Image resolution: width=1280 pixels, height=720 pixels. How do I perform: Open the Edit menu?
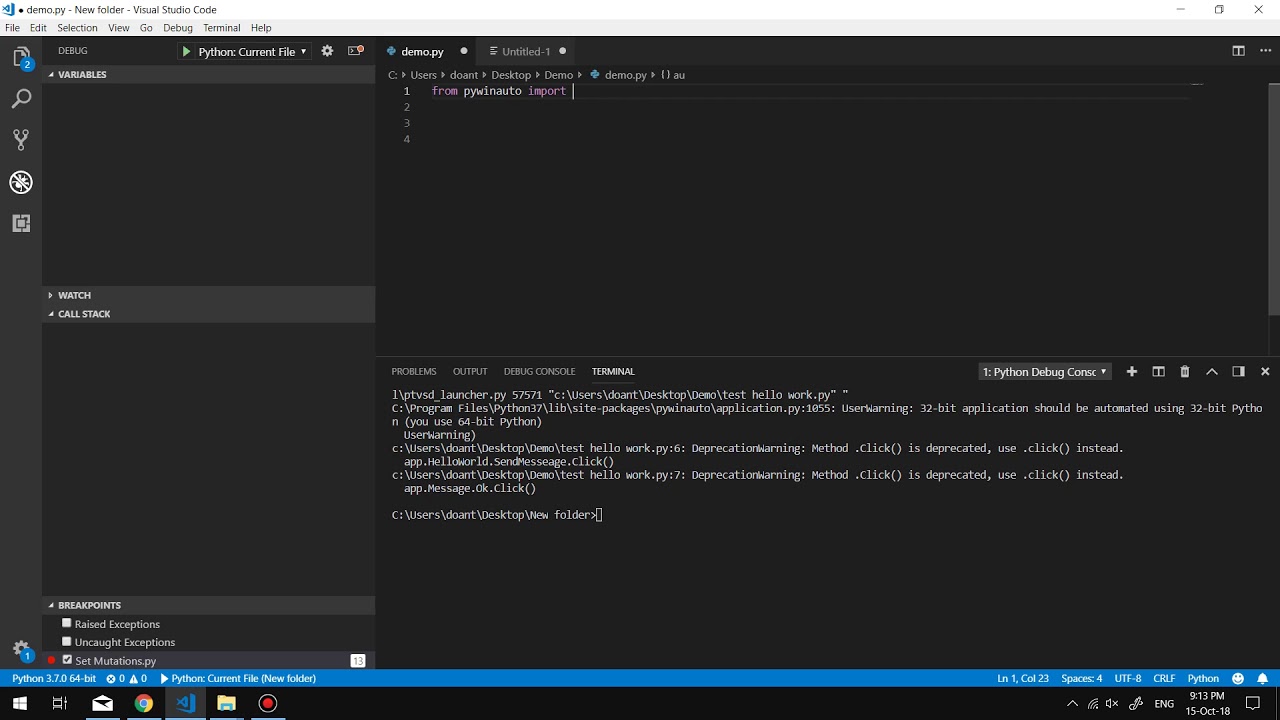38,28
